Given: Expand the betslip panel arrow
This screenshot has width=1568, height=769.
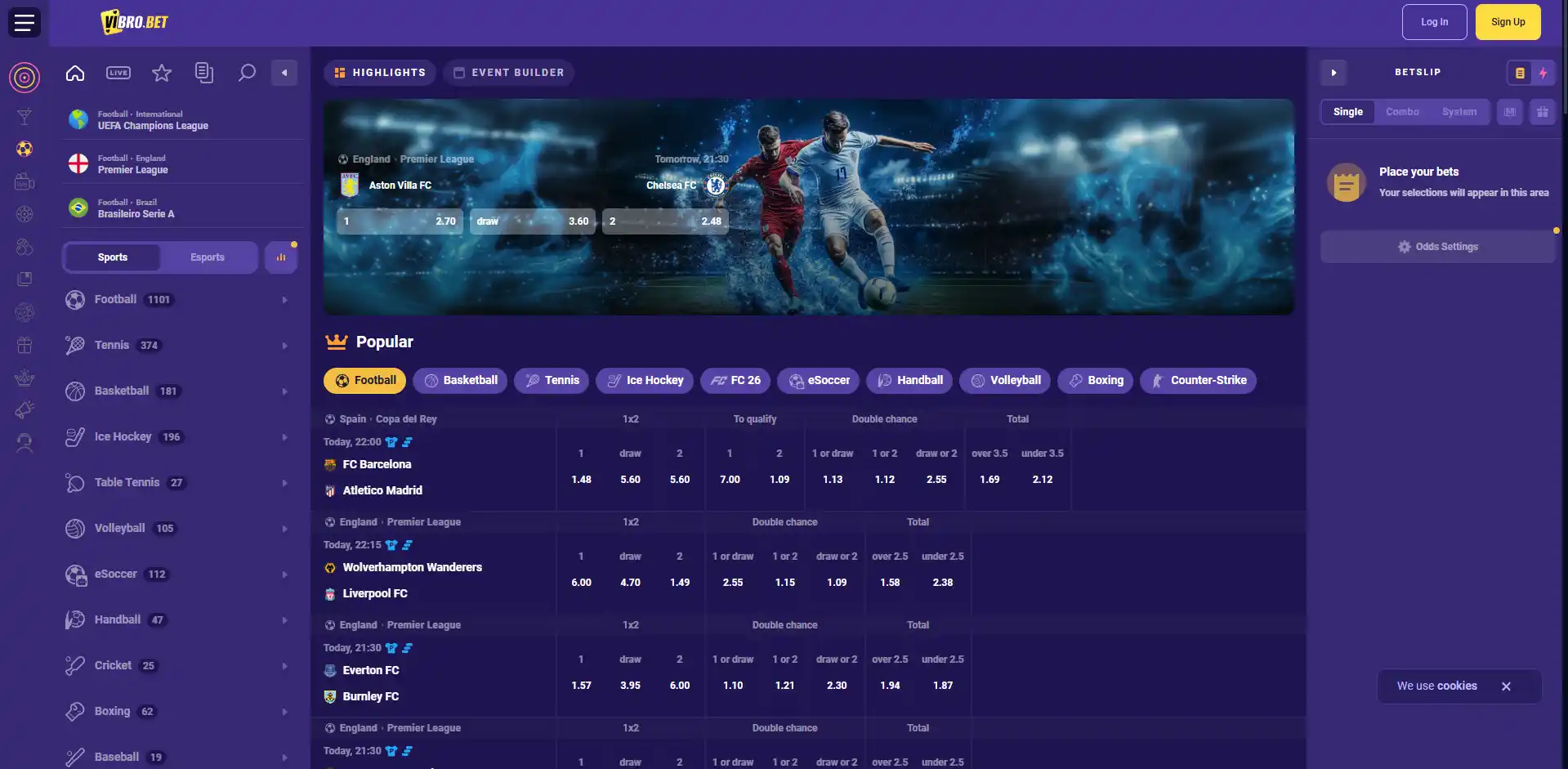Looking at the screenshot, I should pos(1333,73).
